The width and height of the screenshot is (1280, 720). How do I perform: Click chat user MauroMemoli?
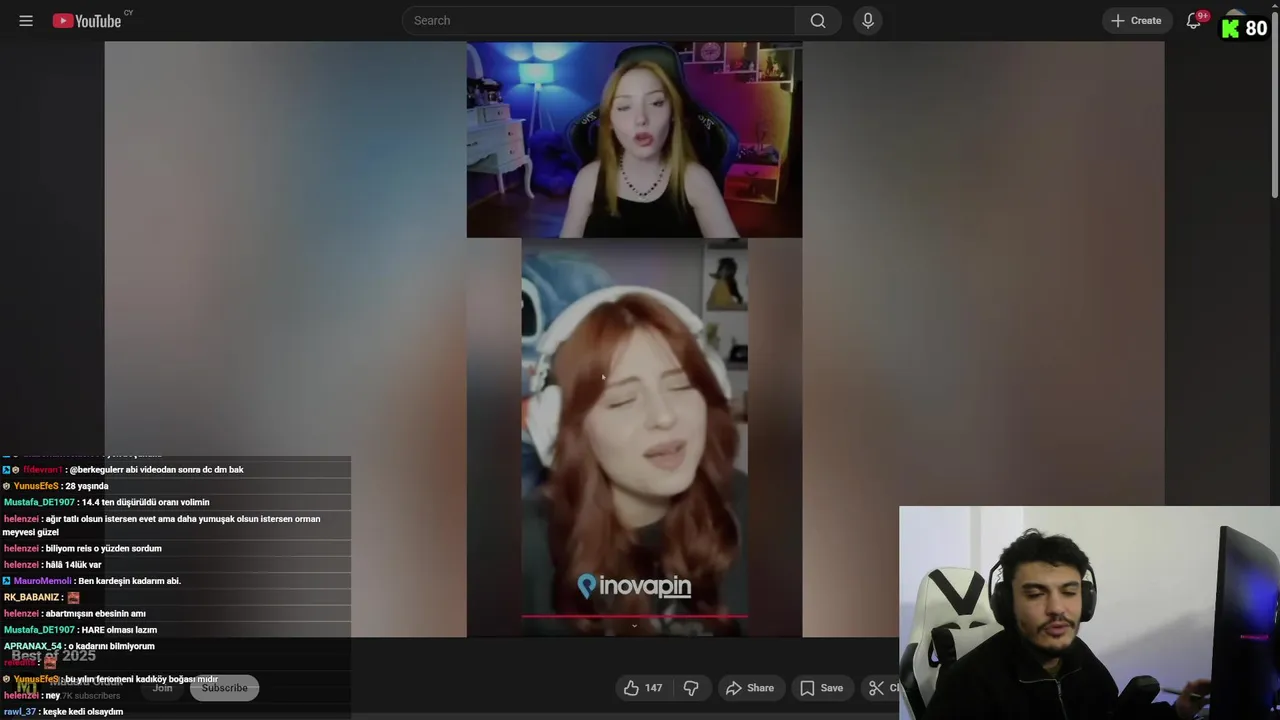(x=43, y=581)
